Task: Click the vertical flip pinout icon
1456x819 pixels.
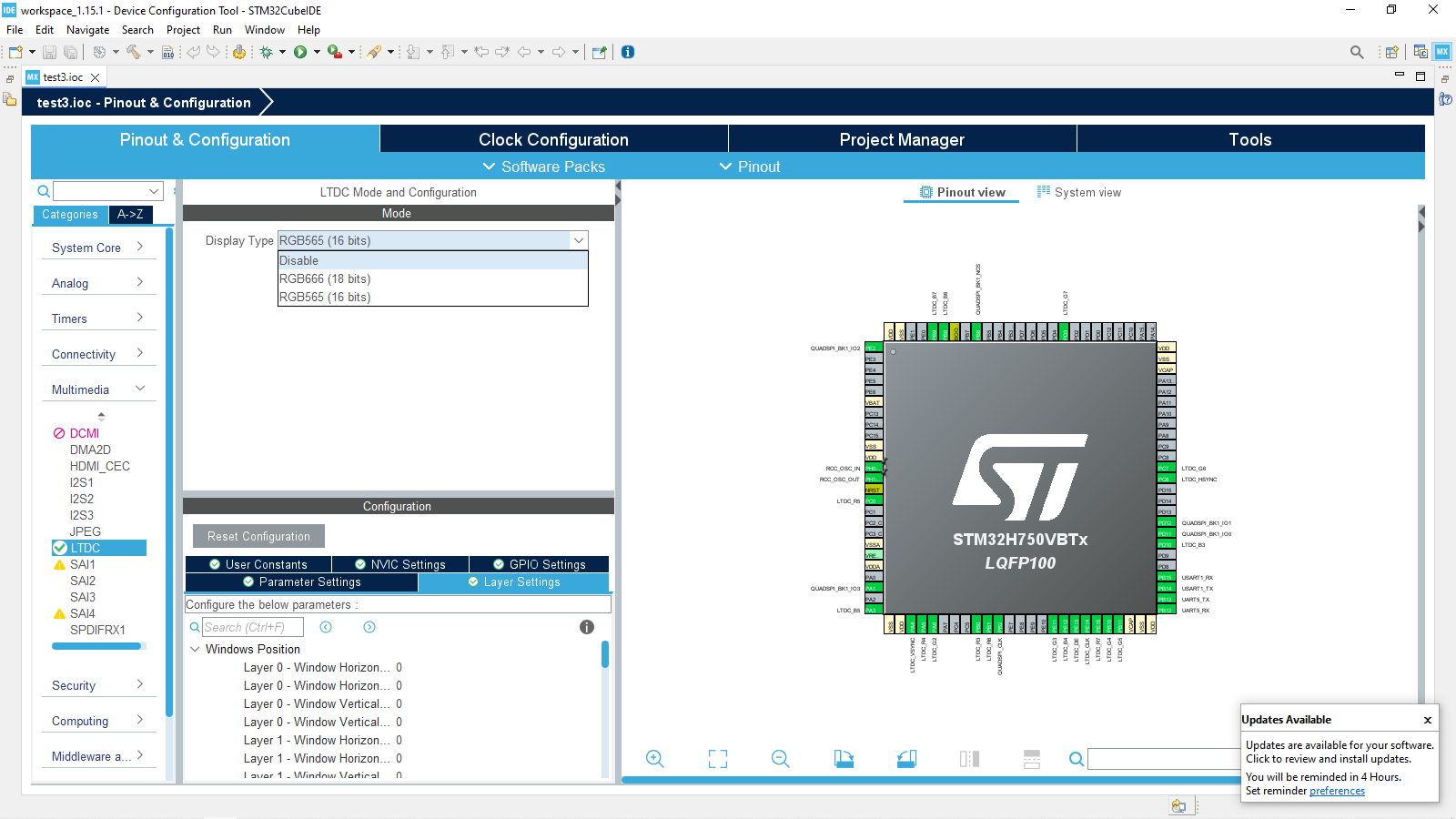Action: (1031, 759)
